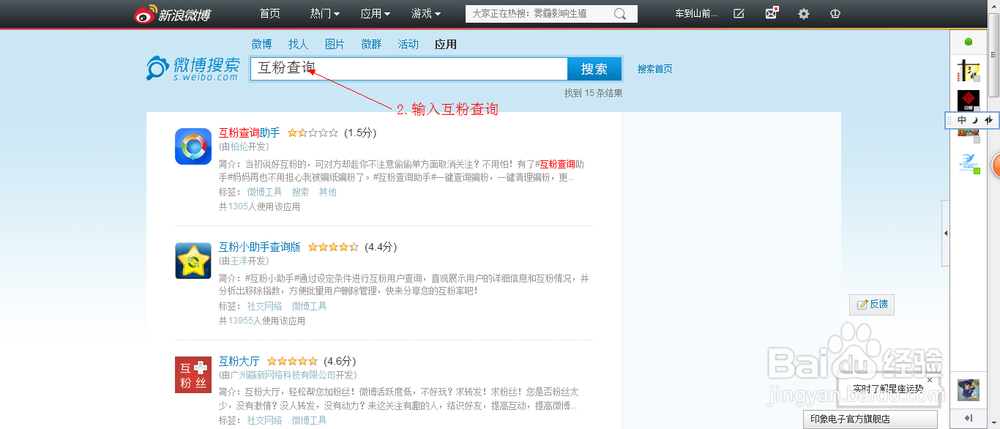
Task: Switch to the 微群 search tab
Action: click(371, 44)
